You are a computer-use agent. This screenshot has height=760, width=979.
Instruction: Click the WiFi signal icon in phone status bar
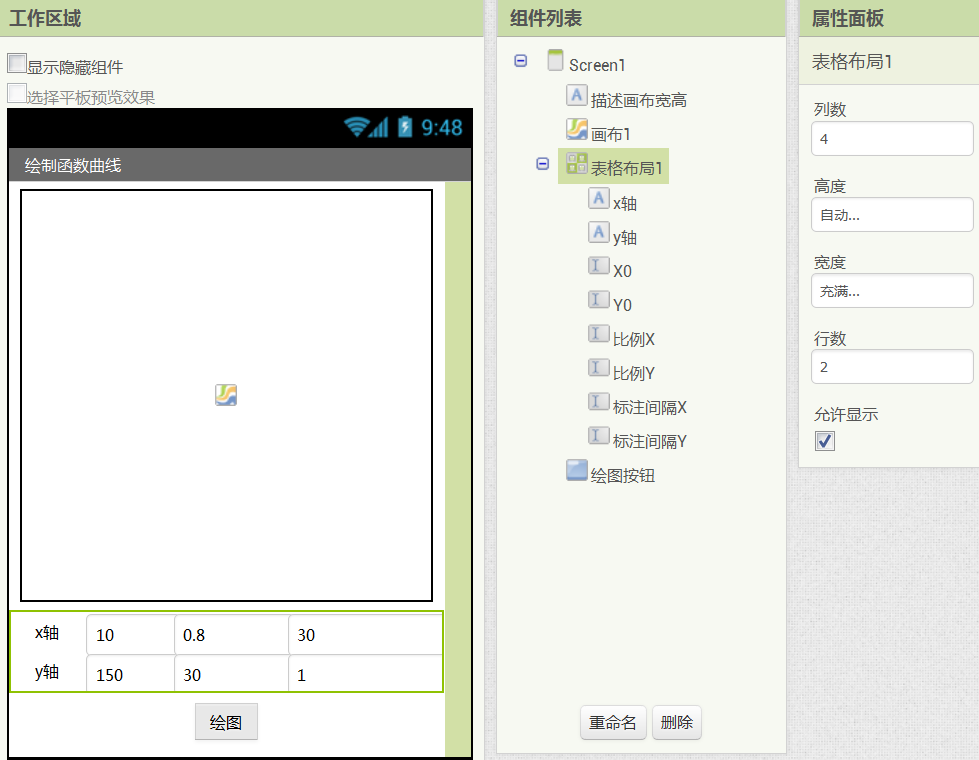(355, 127)
